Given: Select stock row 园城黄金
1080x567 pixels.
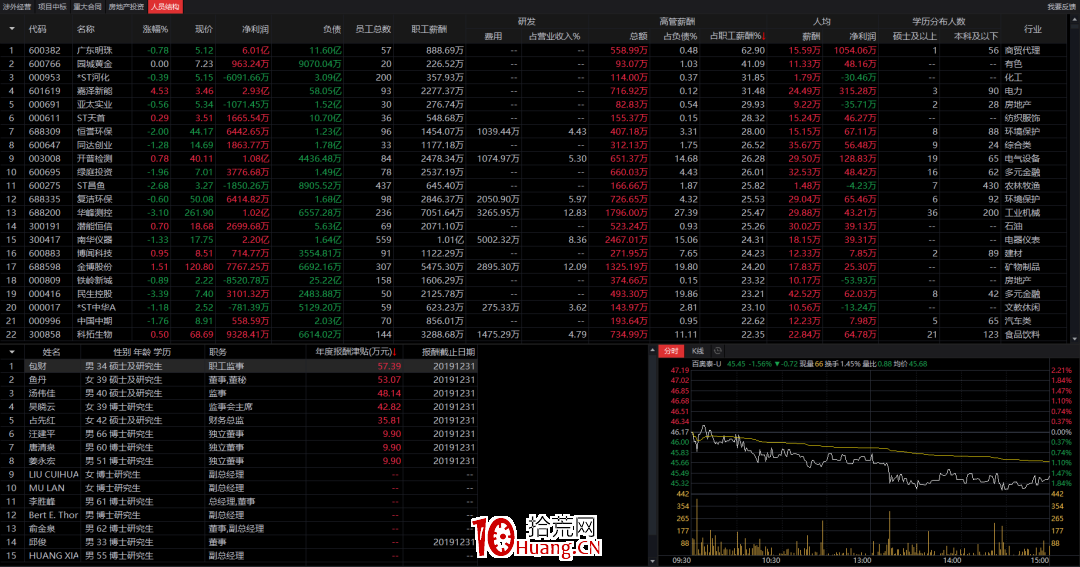Looking at the screenshot, I should coord(535,63).
